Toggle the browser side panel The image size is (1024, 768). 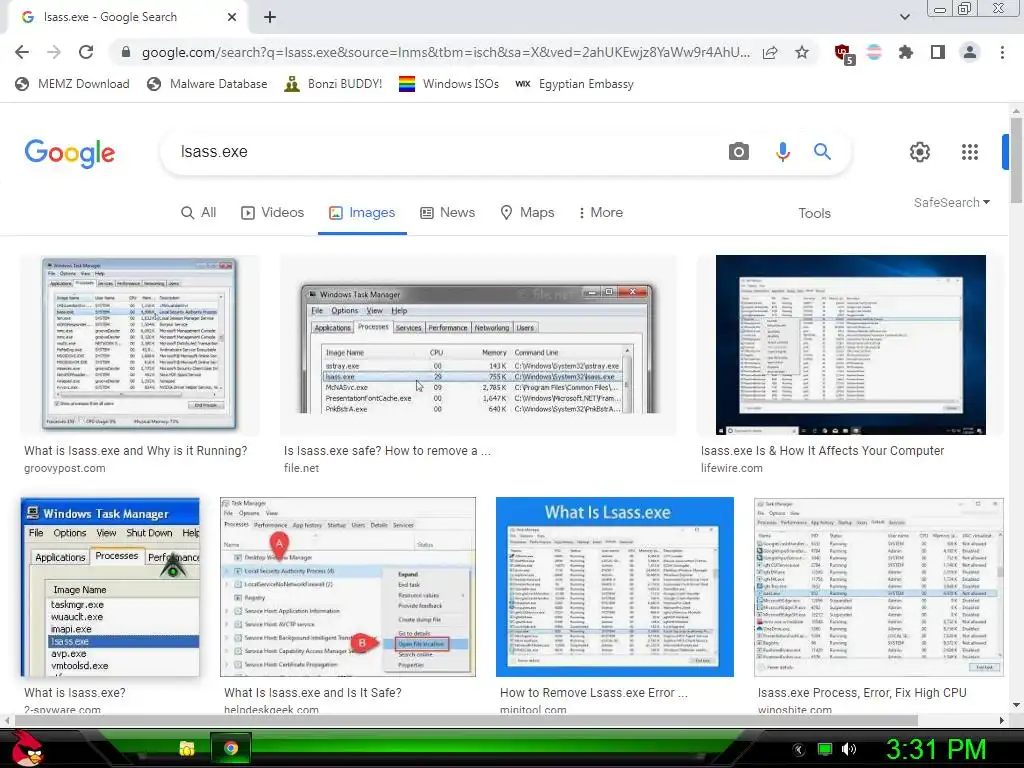(938, 52)
